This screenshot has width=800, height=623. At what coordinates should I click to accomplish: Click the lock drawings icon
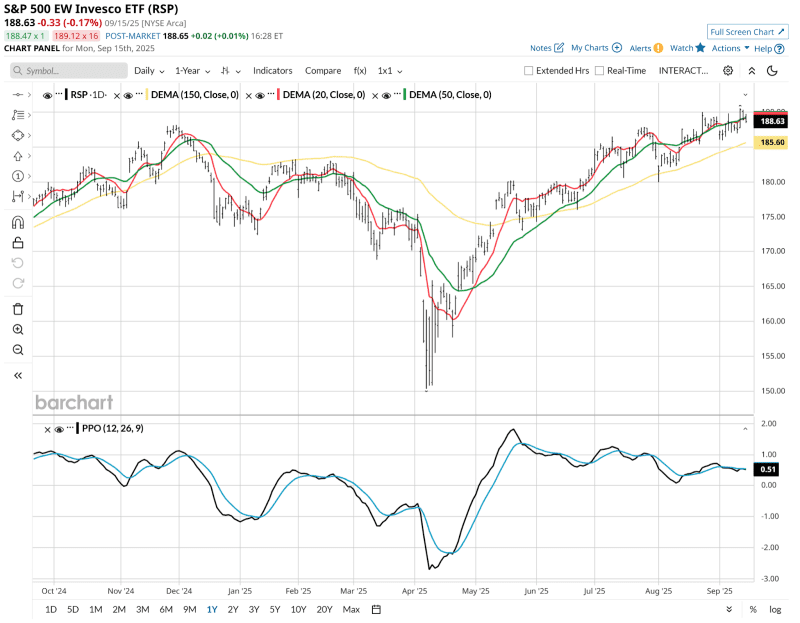(18, 242)
